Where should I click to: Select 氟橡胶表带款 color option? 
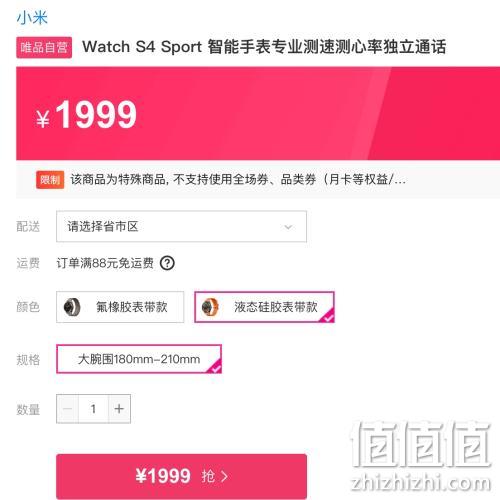click(x=120, y=307)
